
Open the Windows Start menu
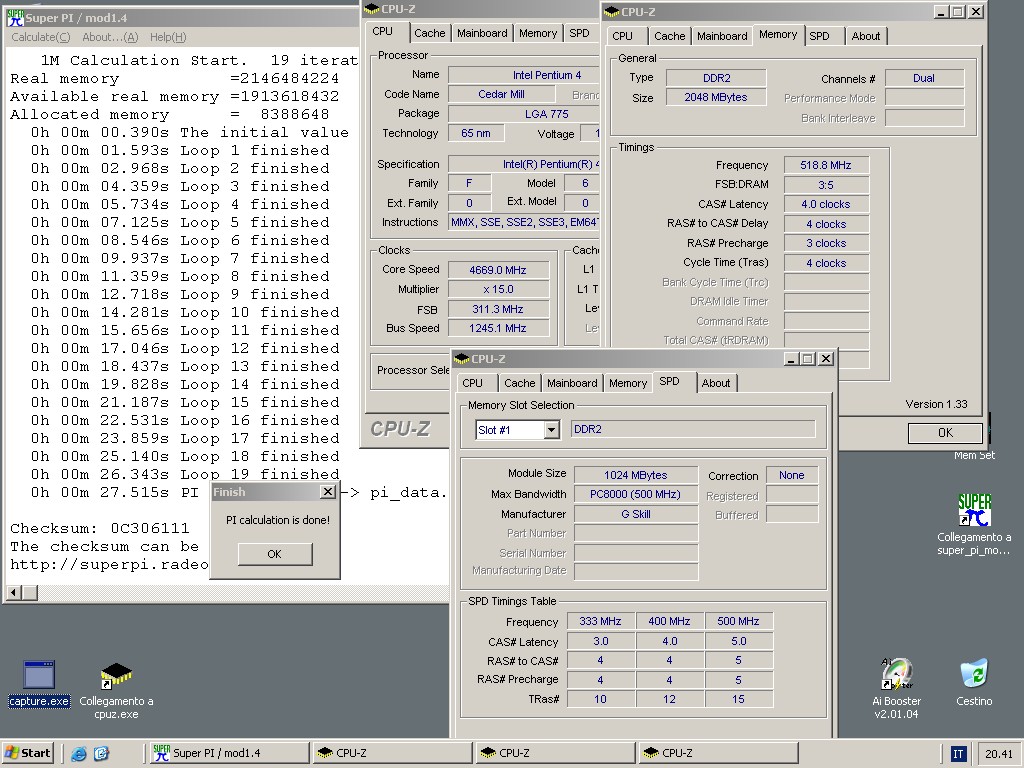point(28,753)
